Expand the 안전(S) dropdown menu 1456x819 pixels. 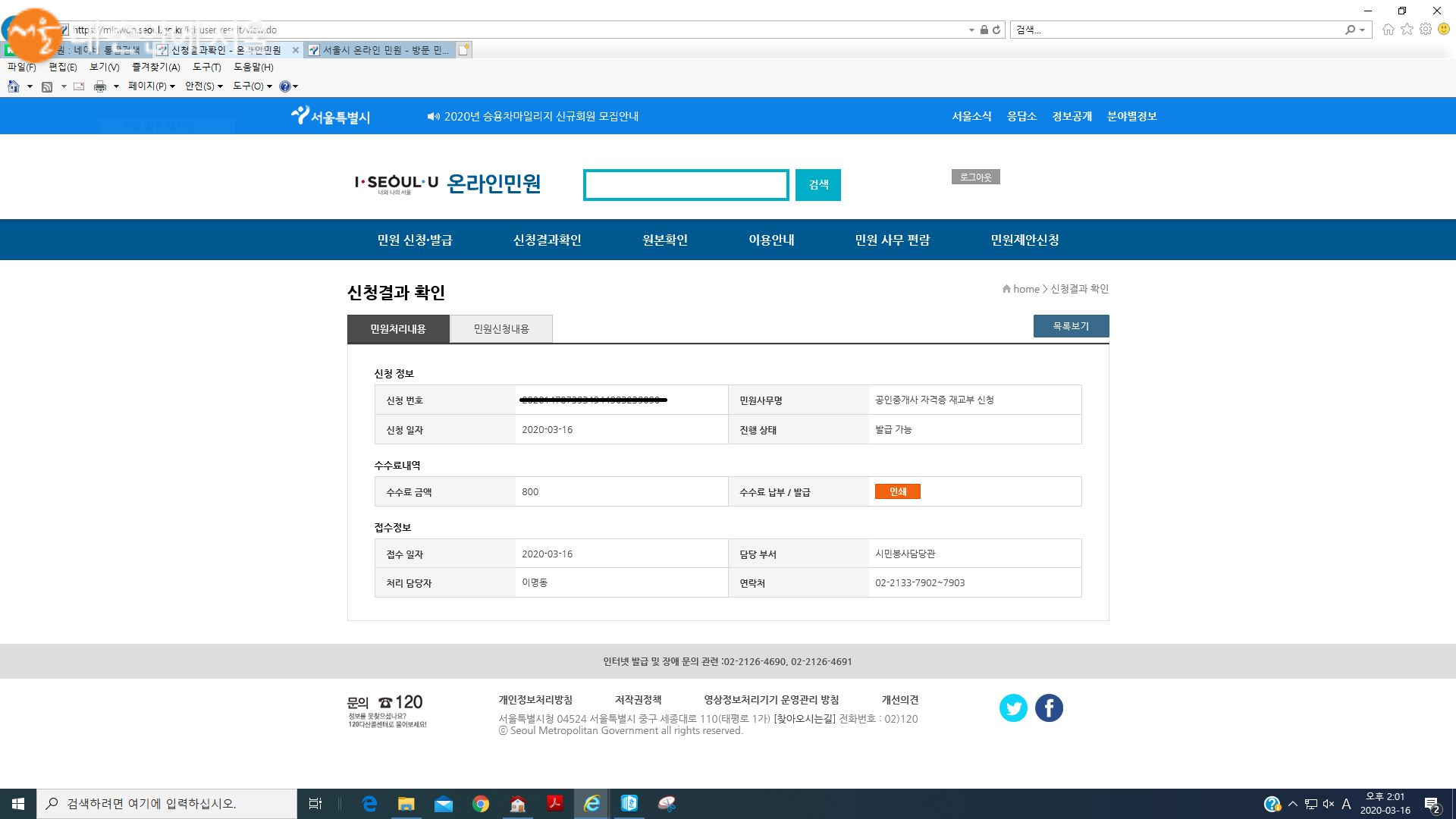pyautogui.click(x=203, y=86)
